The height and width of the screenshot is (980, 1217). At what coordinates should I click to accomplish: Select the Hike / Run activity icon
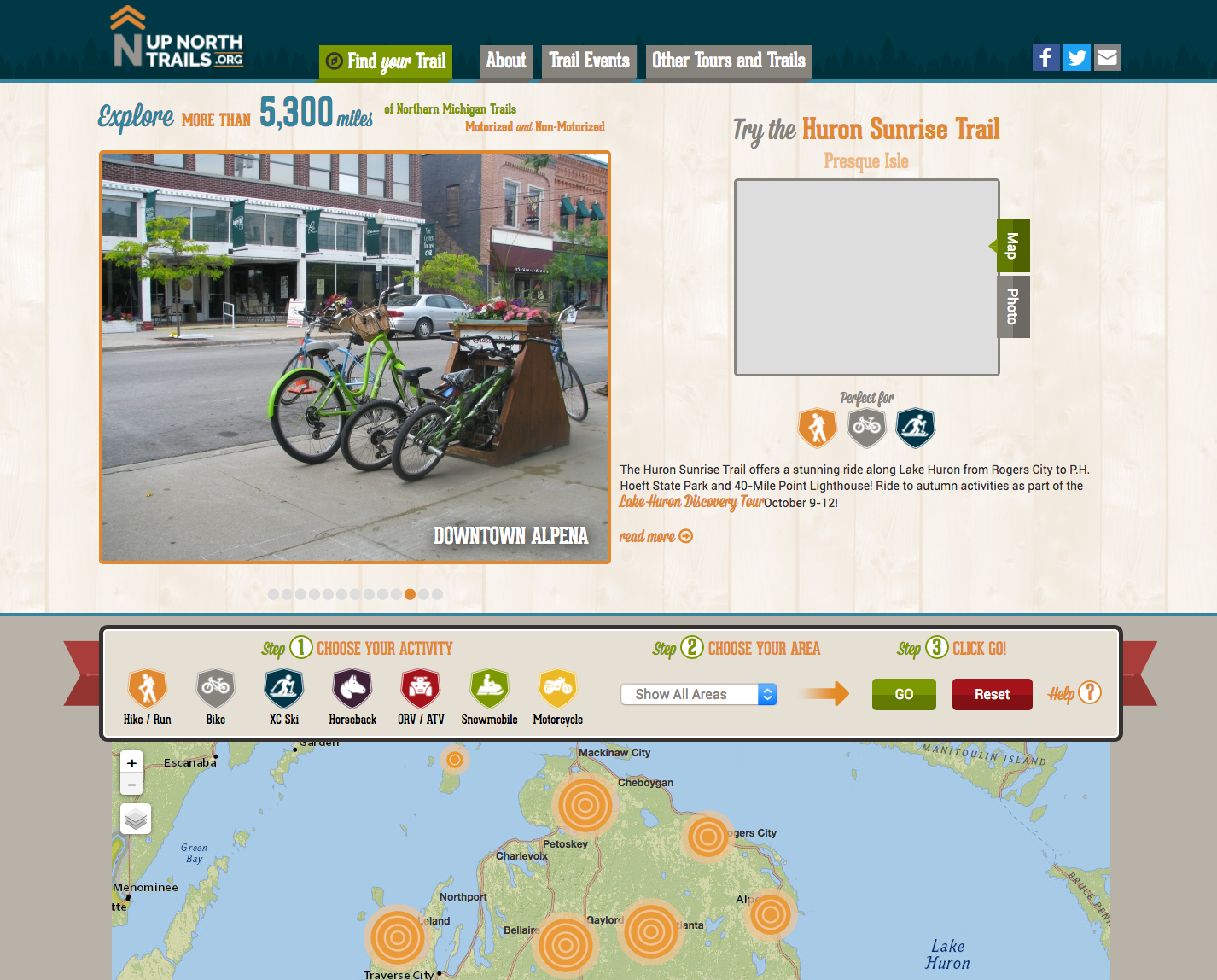click(x=148, y=688)
